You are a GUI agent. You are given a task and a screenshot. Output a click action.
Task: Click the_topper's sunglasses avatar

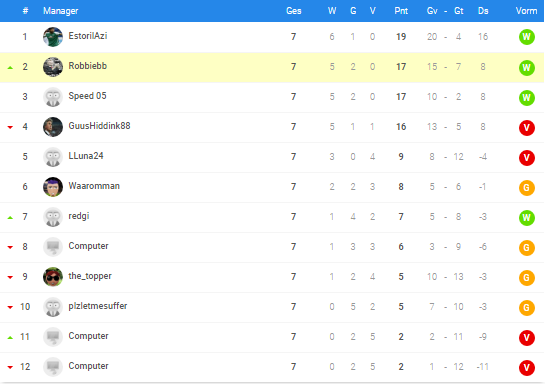point(53,277)
